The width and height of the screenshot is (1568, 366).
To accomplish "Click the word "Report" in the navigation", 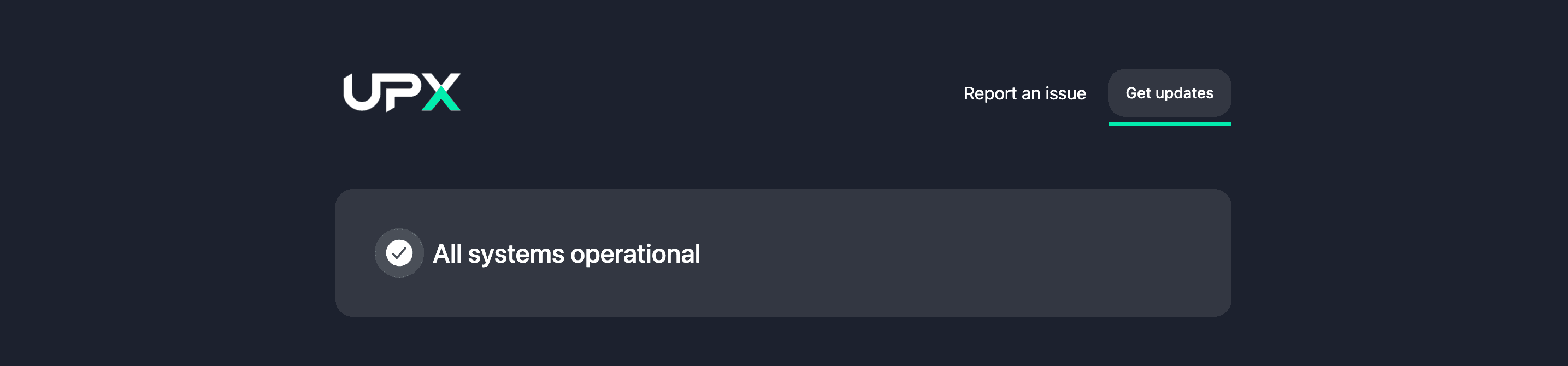I will pos(990,94).
